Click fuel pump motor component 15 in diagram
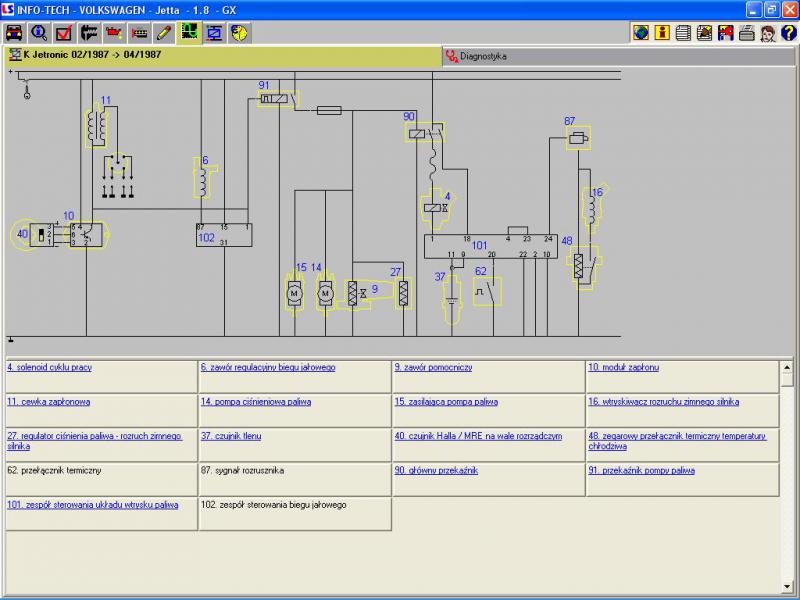Image resolution: width=800 pixels, height=600 pixels. (x=294, y=294)
